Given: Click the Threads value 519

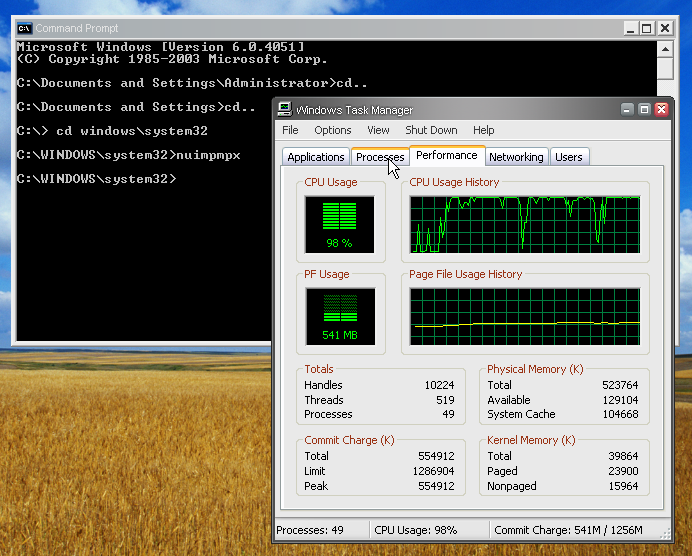Looking at the screenshot, I should pyautogui.click(x=445, y=400).
